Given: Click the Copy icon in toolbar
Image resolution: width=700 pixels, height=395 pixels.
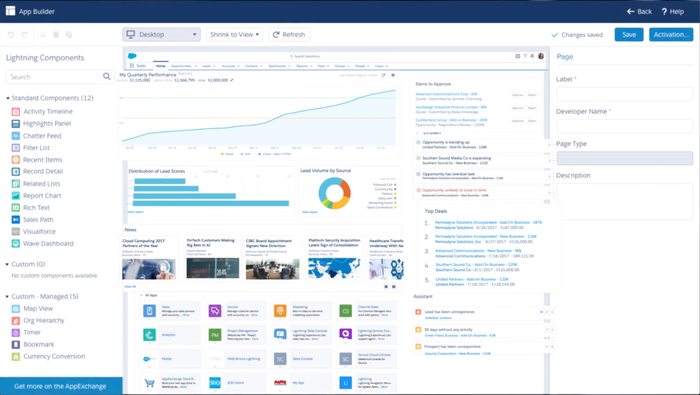Looking at the screenshot, I should coord(69,34).
